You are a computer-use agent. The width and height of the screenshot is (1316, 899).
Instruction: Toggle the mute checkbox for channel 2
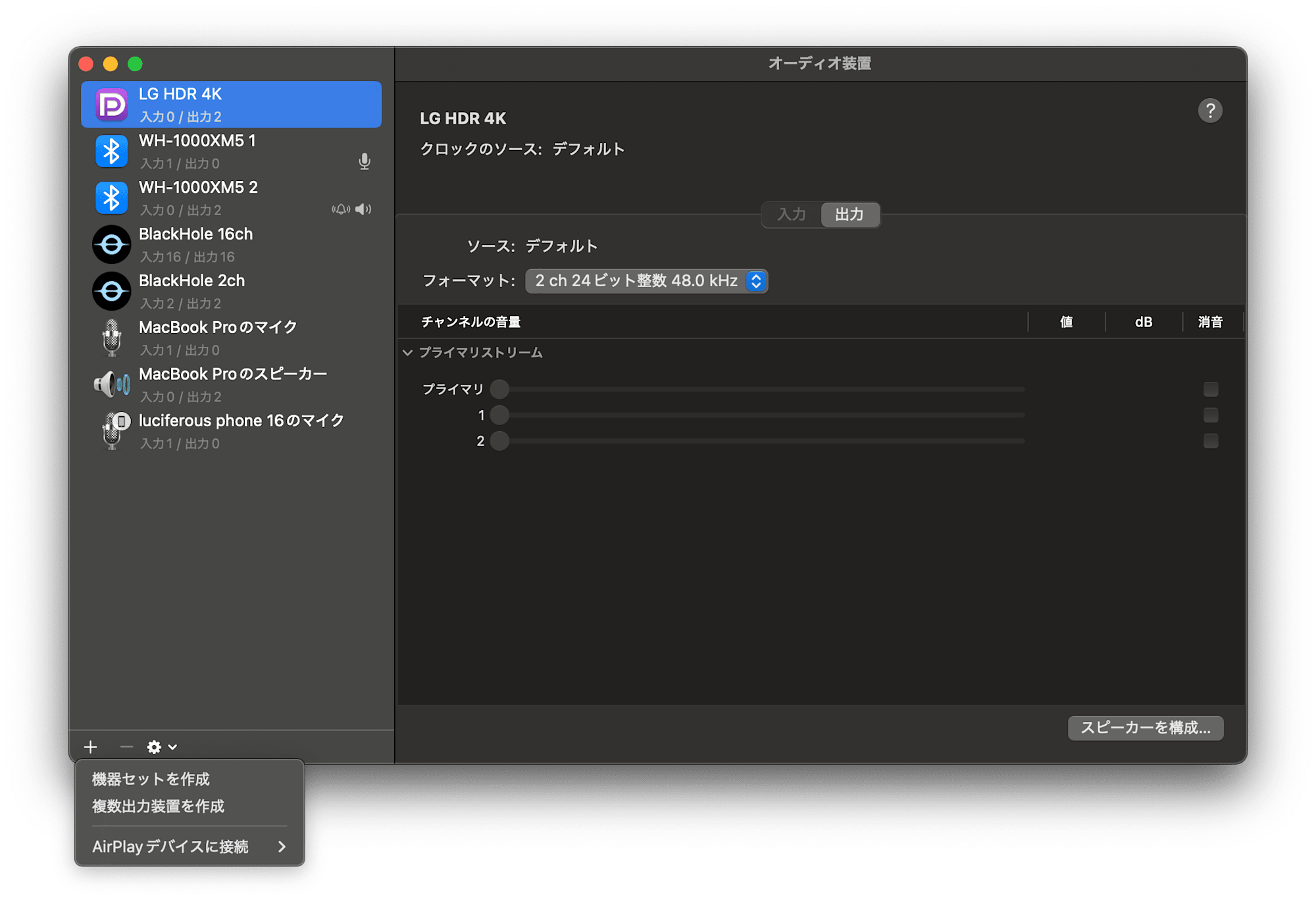1210,441
